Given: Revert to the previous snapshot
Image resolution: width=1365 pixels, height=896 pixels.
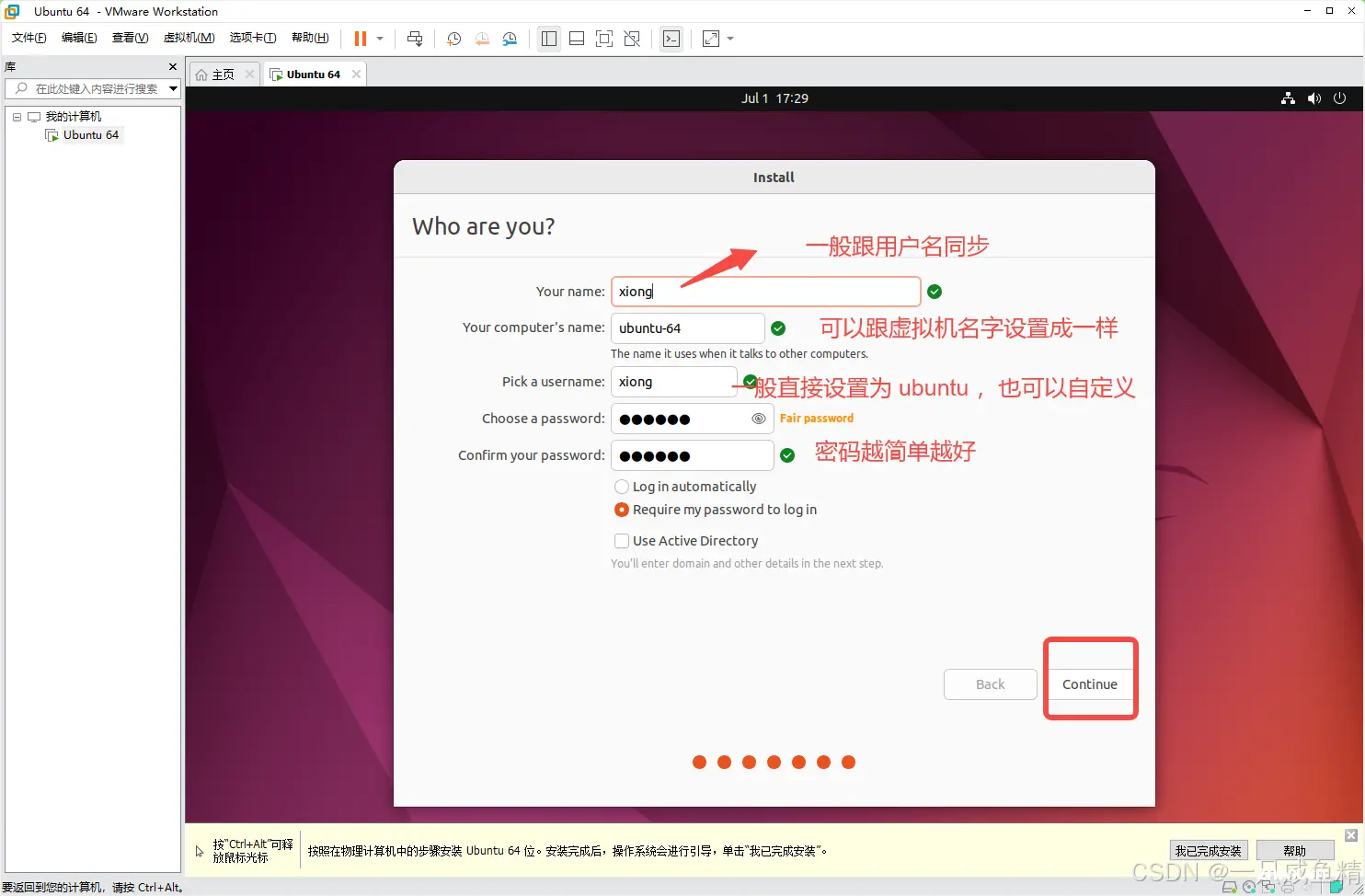Looking at the screenshot, I should tap(482, 39).
